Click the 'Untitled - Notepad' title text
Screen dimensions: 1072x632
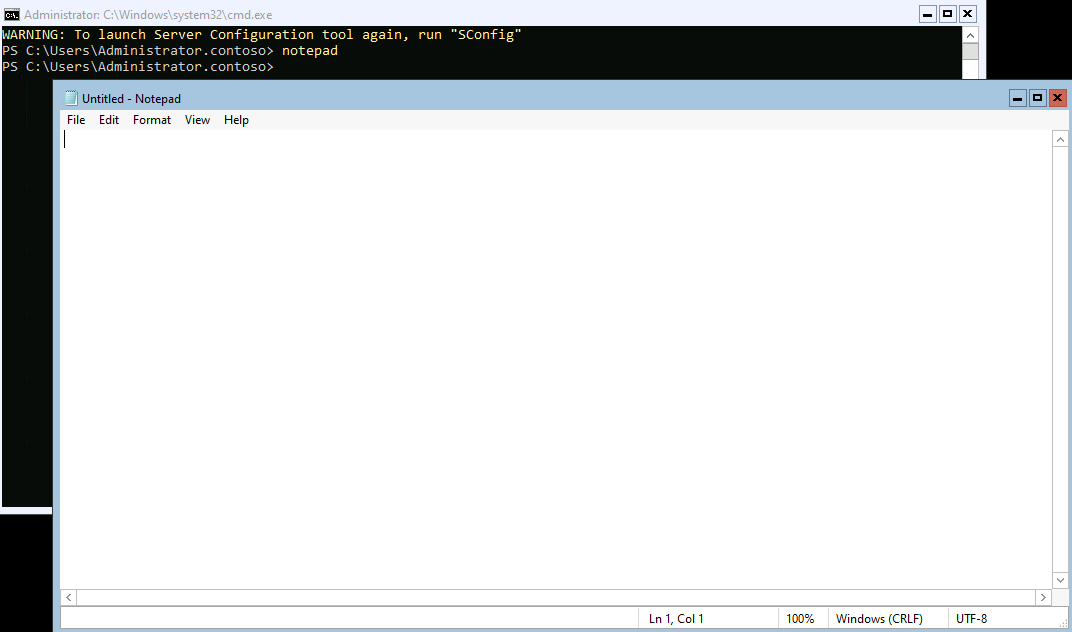[131, 98]
